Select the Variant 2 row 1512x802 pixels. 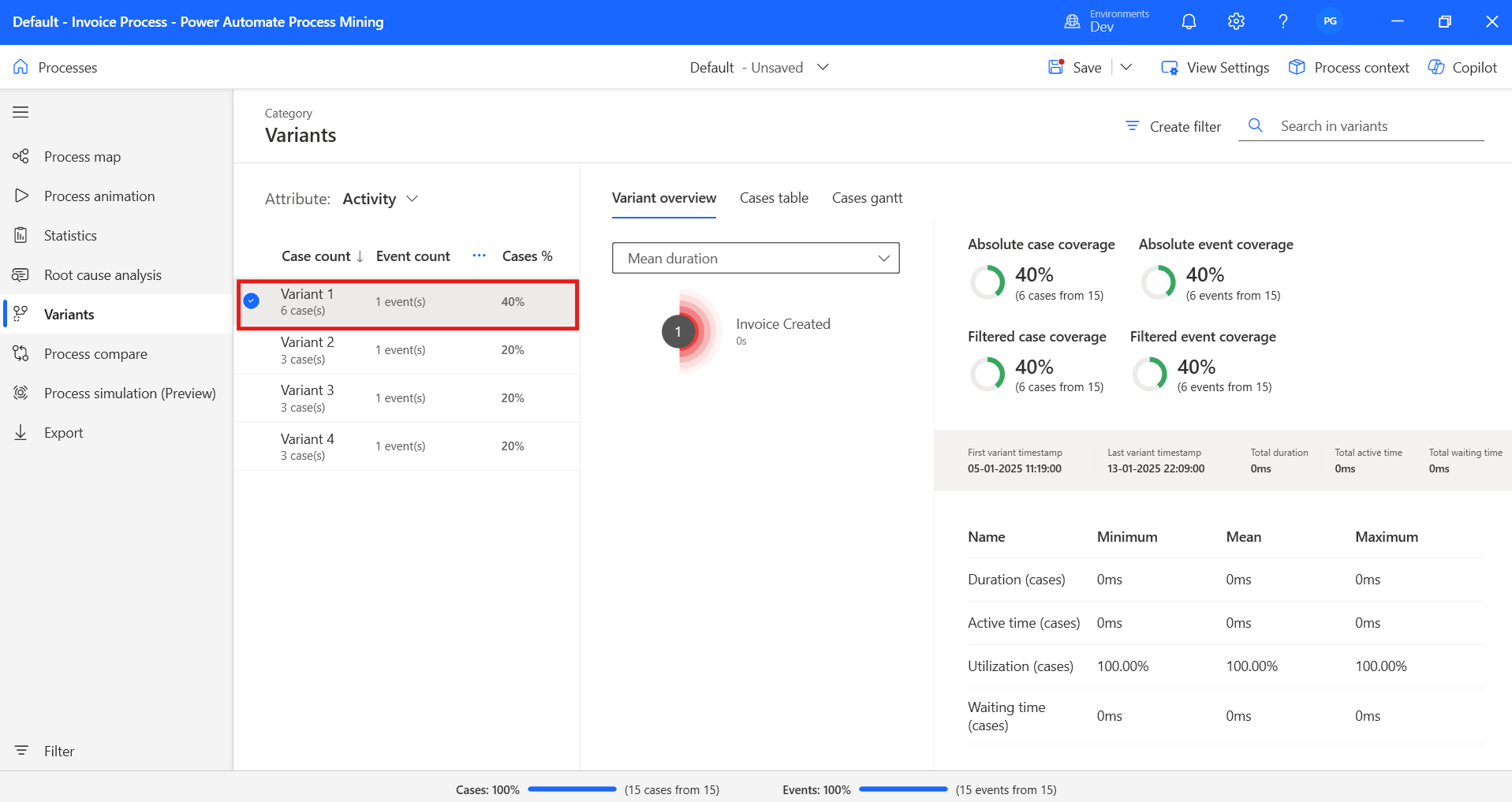click(x=406, y=350)
